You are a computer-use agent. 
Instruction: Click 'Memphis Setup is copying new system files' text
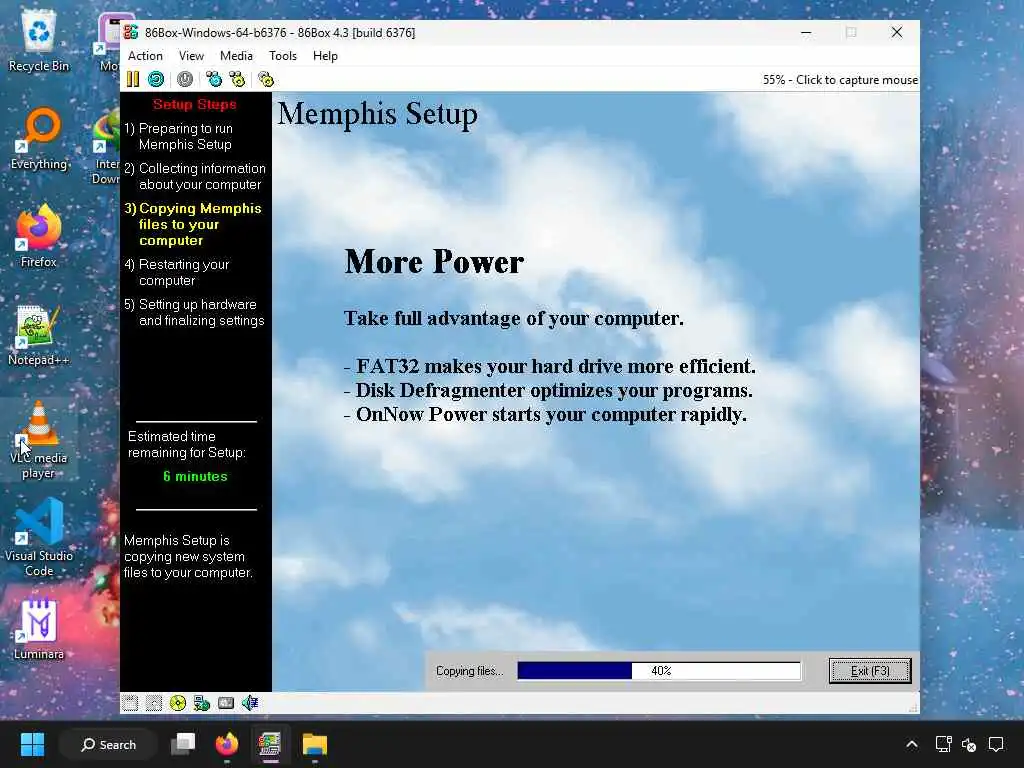click(x=188, y=556)
